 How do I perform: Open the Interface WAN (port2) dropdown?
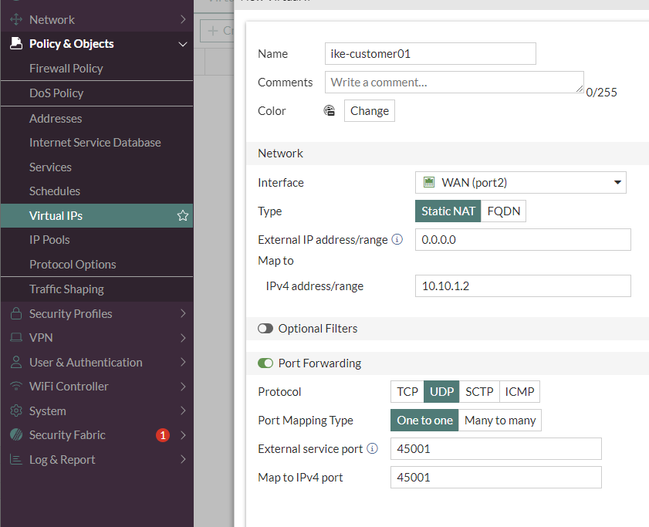(x=522, y=183)
